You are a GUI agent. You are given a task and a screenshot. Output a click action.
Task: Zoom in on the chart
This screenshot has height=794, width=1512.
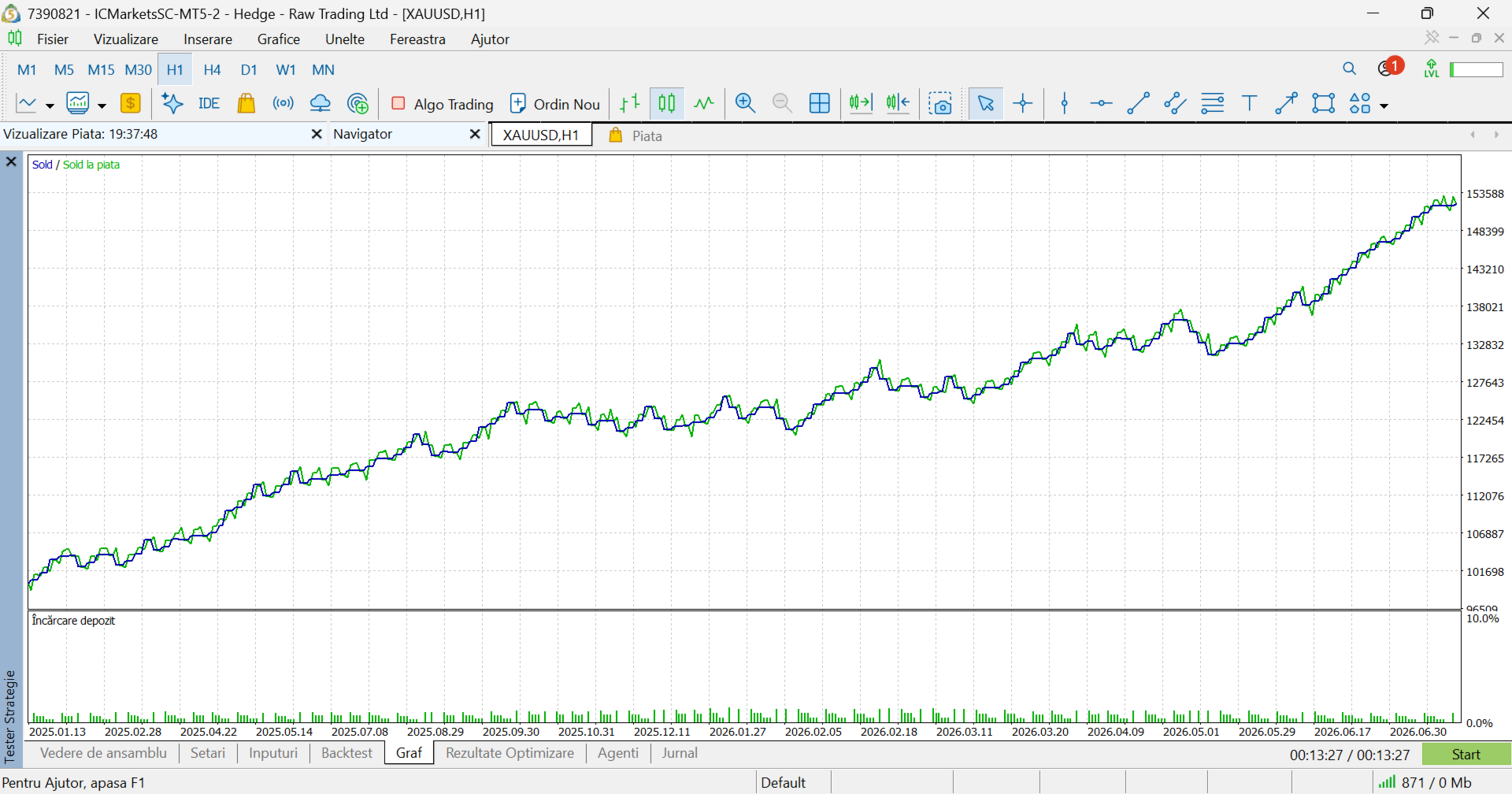[x=745, y=103]
